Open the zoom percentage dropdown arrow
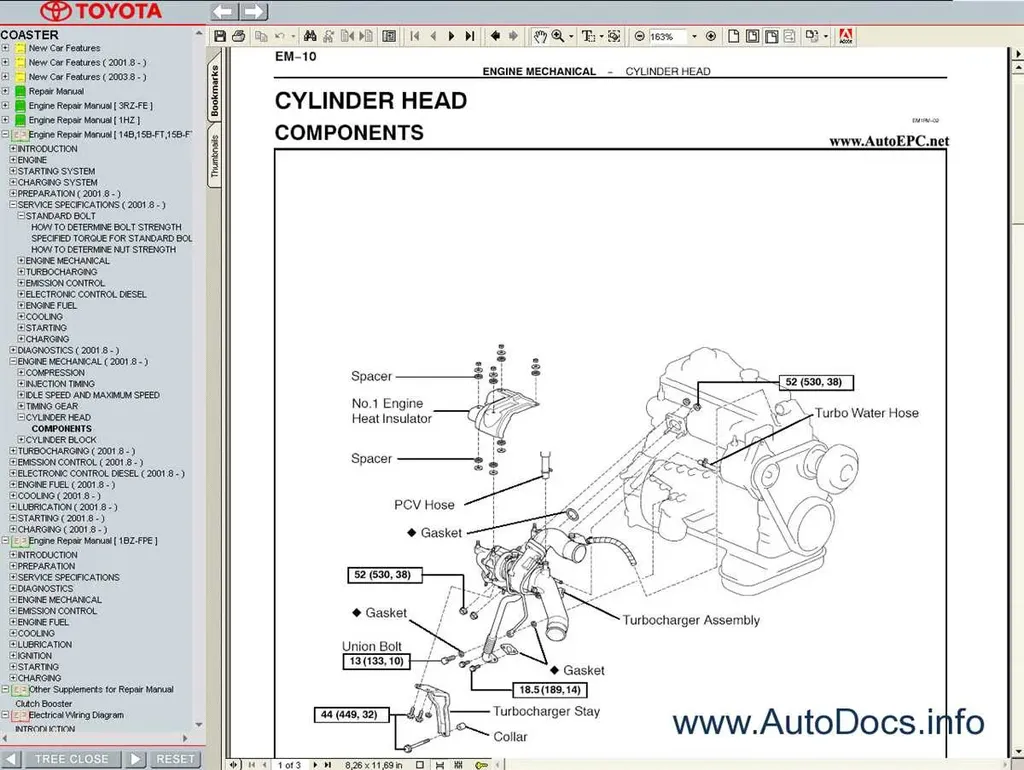The width and height of the screenshot is (1024, 770). 694,37
